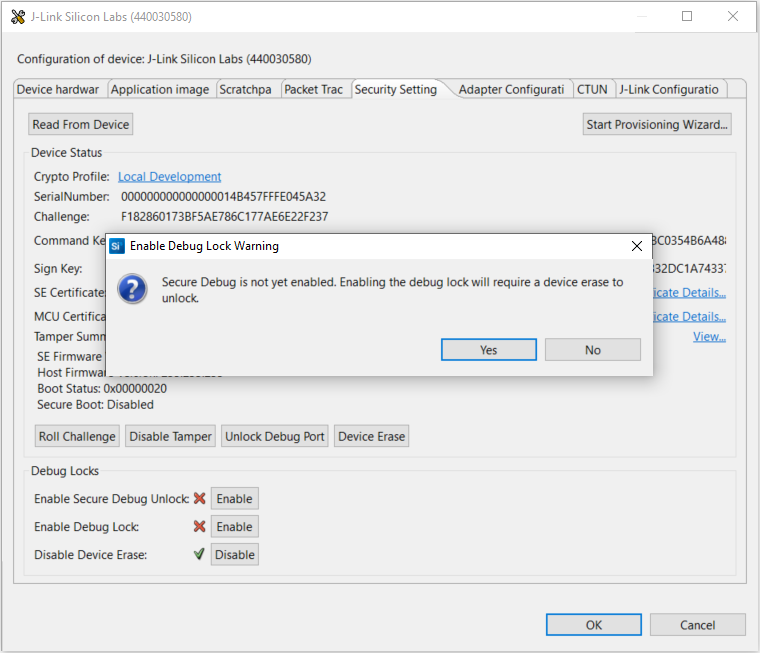Close the Enable Debug Lock Warning dialog
Viewport: 760px width, 653px height.
(x=637, y=246)
